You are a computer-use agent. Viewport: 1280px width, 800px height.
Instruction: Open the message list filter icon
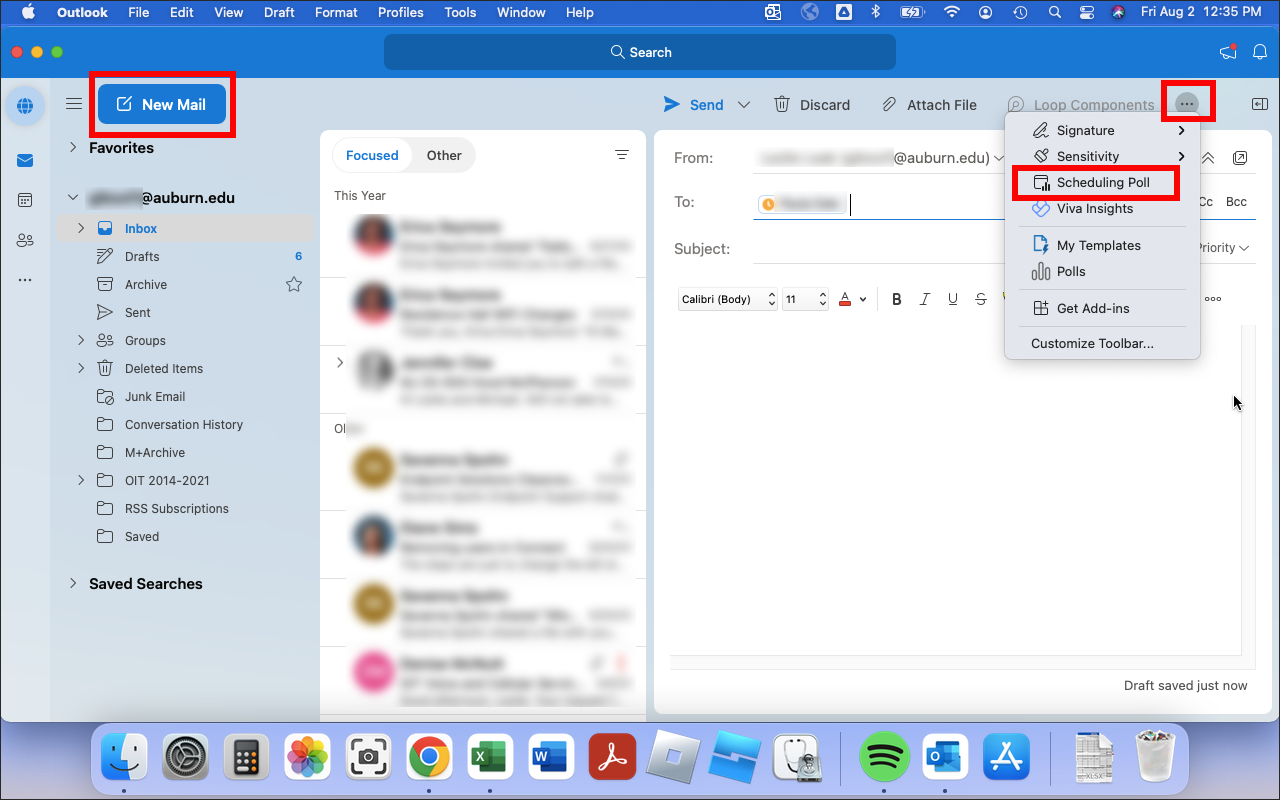click(622, 155)
